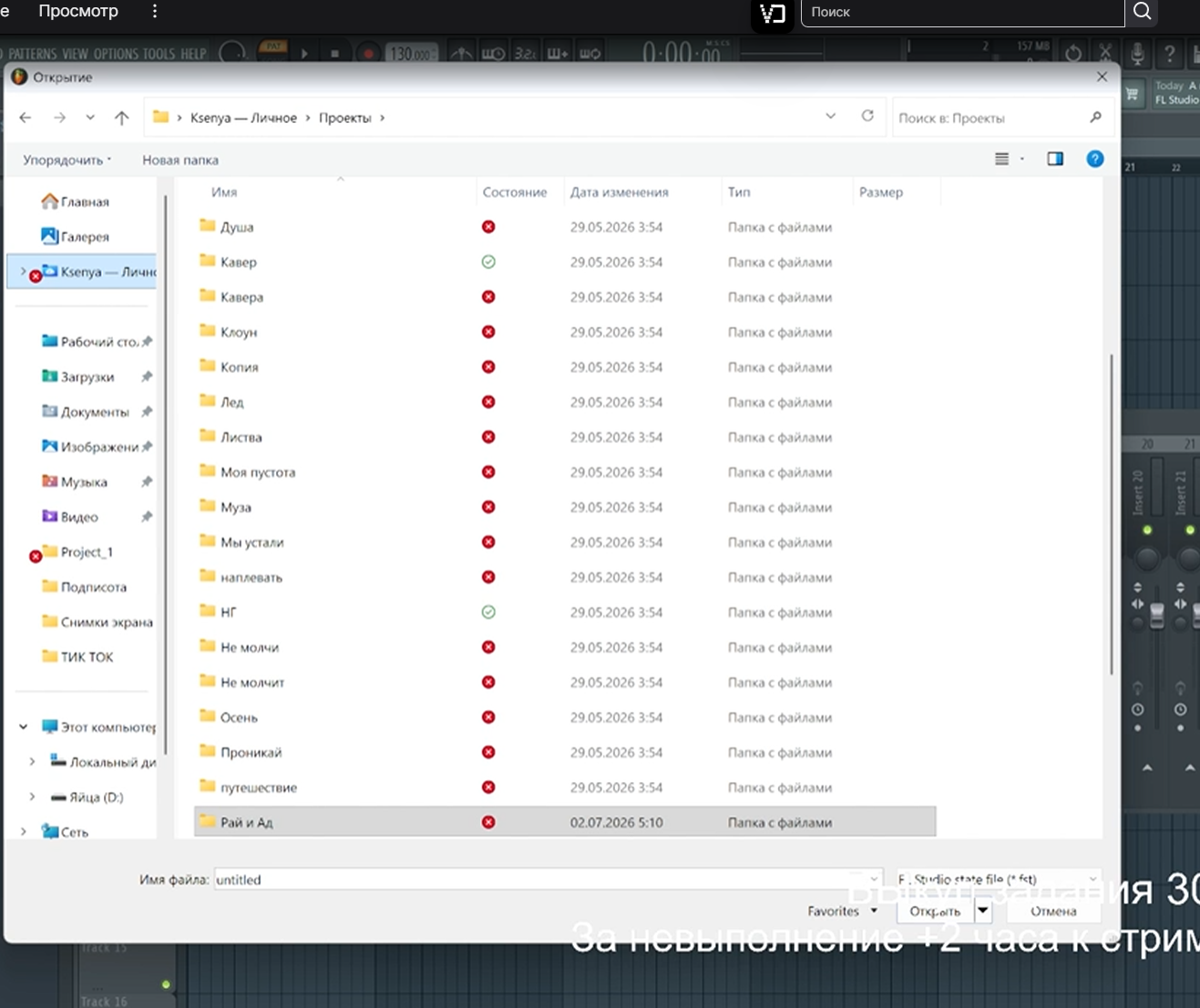Click the VJ logo icon in top bar
1200x1008 pixels.
coord(773,14)
